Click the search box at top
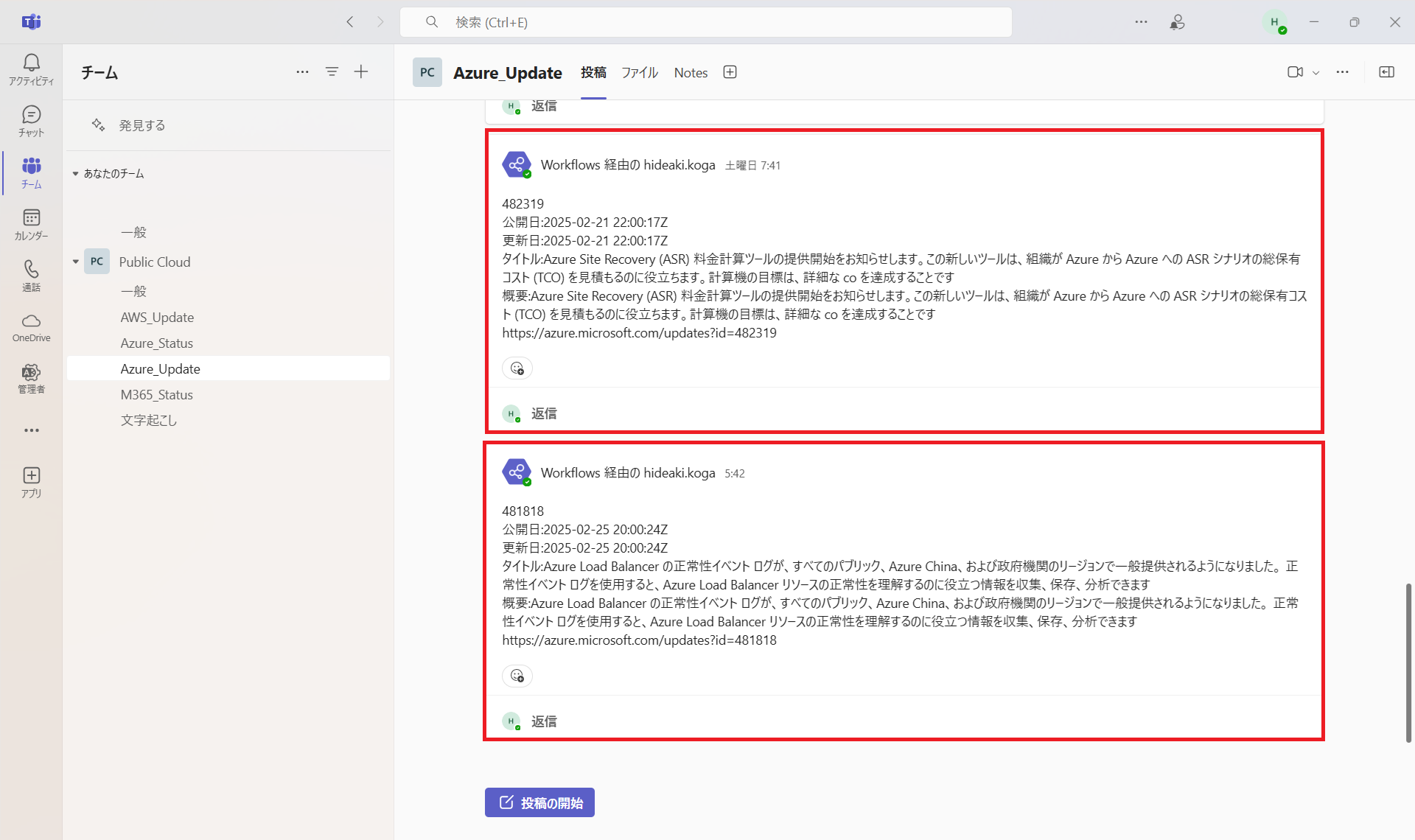 [705, 22]
